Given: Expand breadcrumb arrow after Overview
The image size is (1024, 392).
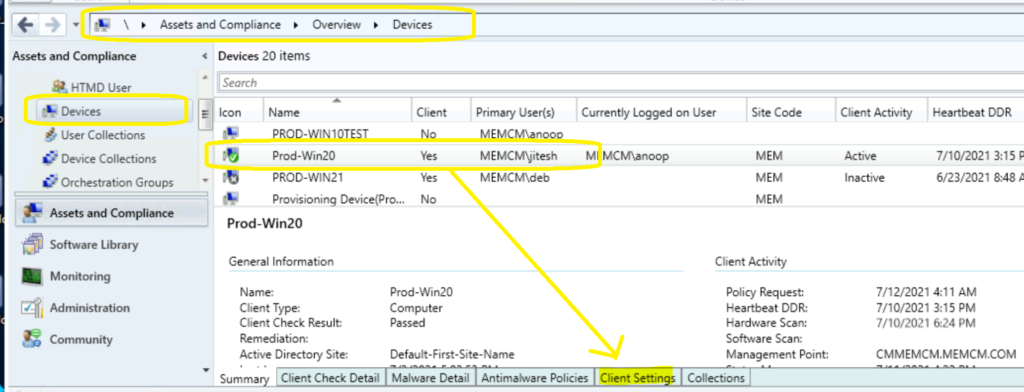Looking at the screenshot, I should [x=376, y=25].
